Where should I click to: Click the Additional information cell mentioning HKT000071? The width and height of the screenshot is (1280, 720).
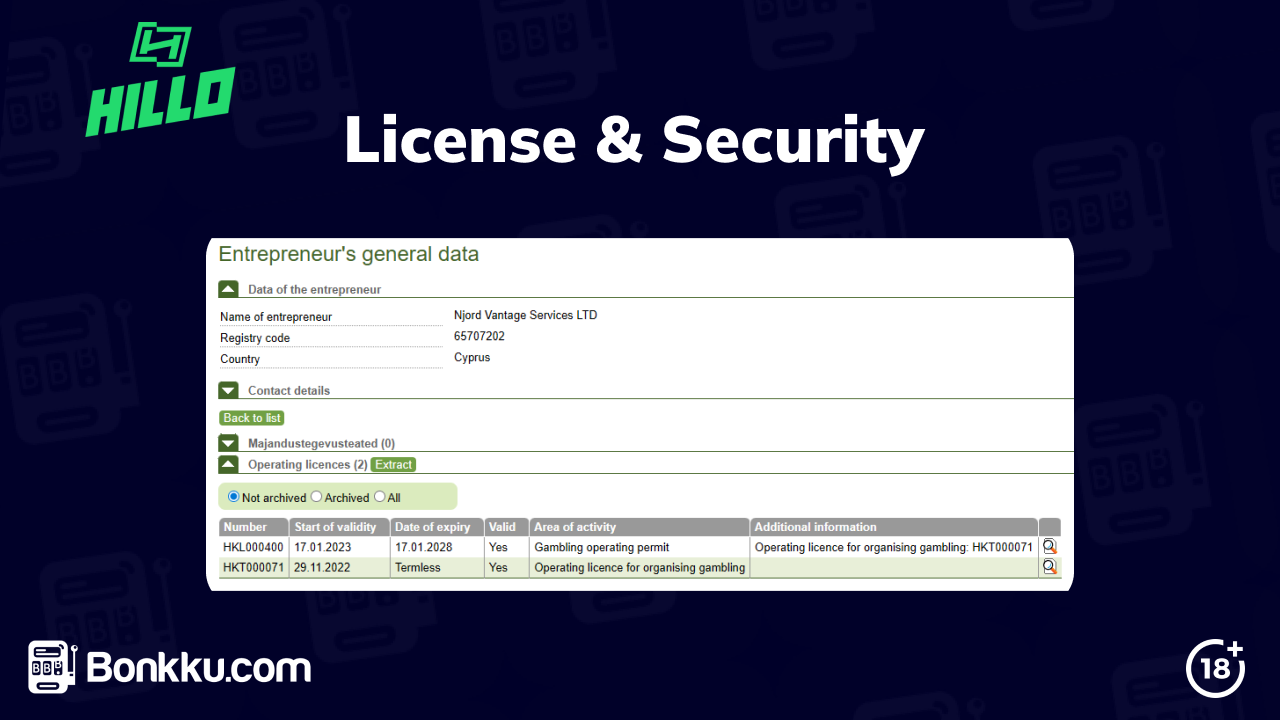coord(894,547)
